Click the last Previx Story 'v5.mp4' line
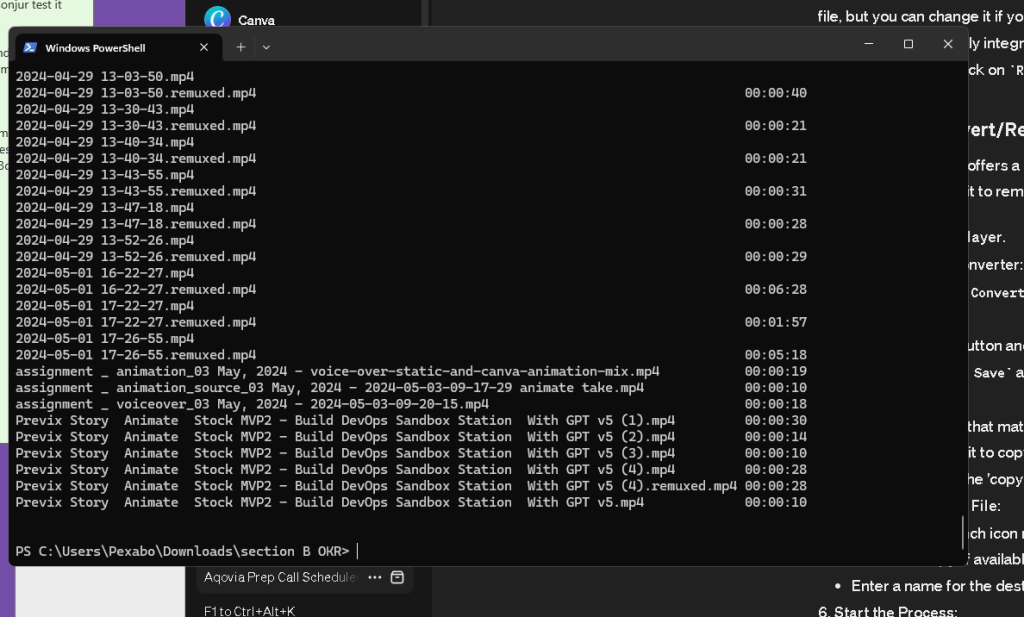Image resolution: width=1024 pixels, height=617 pixels. coord(330,502)
